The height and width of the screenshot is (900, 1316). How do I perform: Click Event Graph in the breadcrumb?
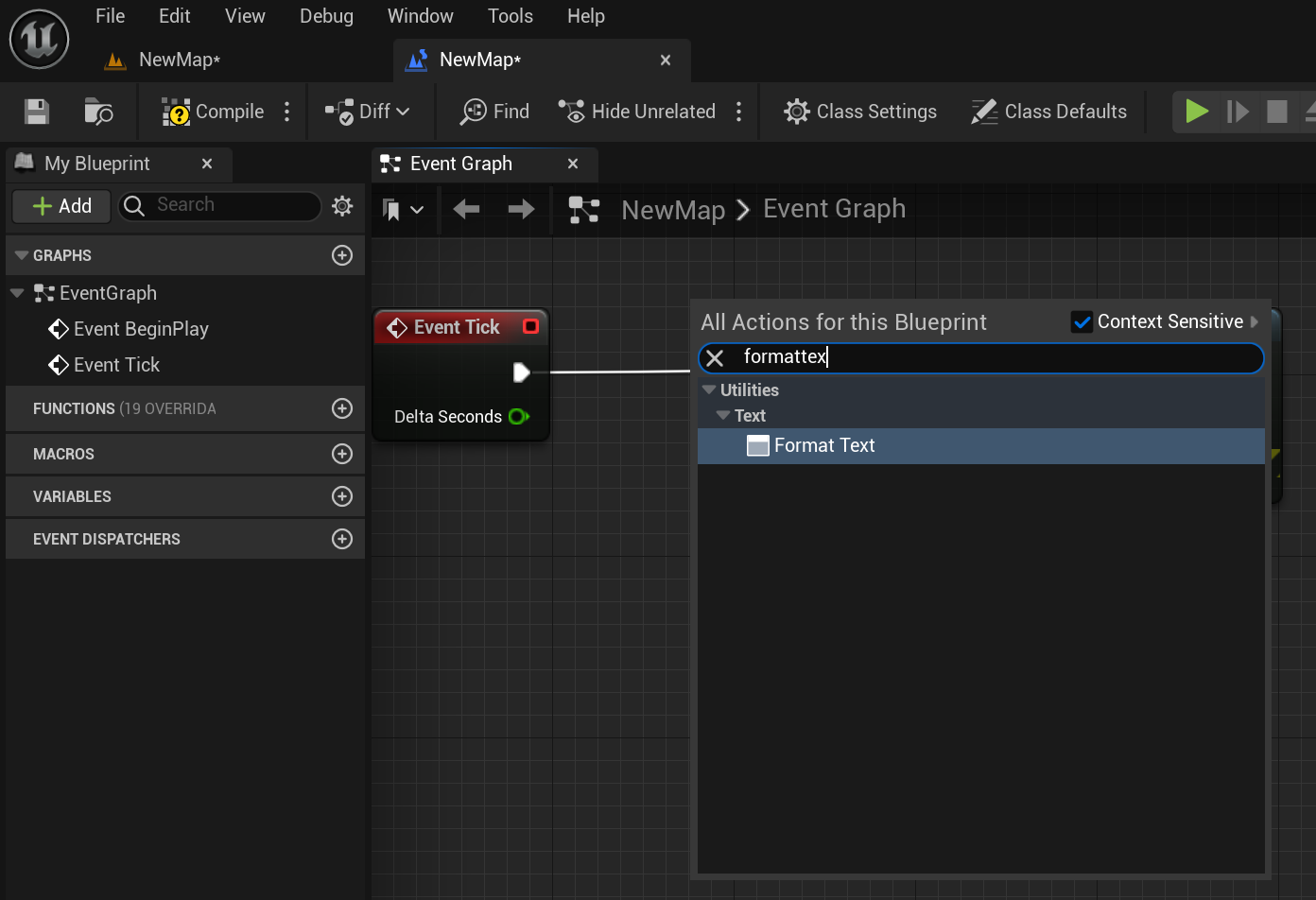[834, 209]
